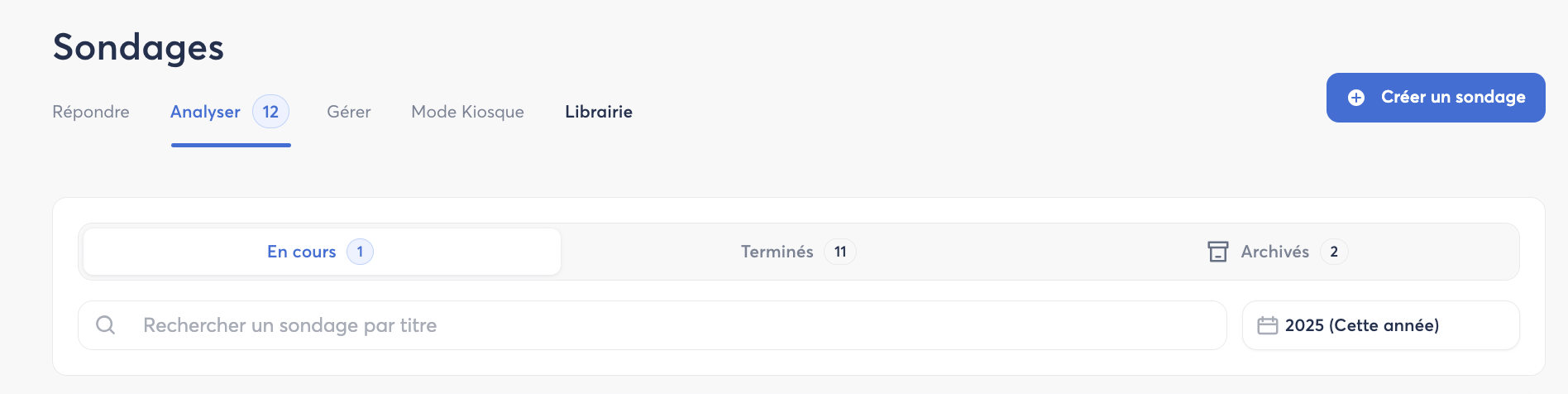Open the 2025 (Cette année) year dropdown

coord(1379,325)
